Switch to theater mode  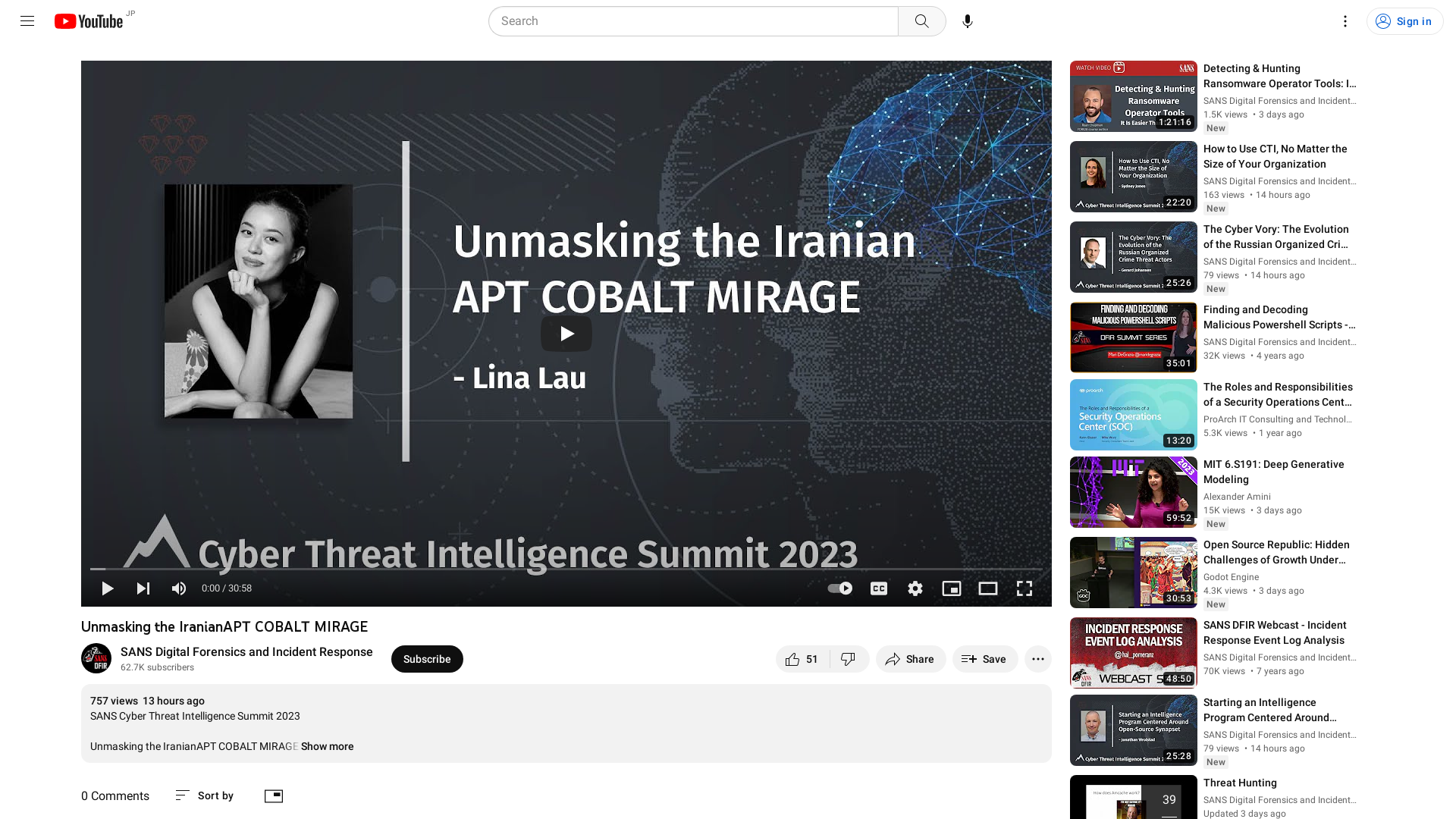[988, 588]
